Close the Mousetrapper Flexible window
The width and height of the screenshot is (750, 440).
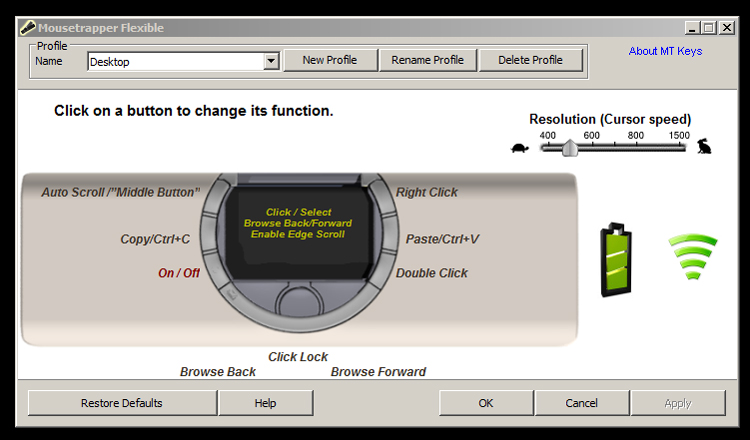(x=727, y=28)
